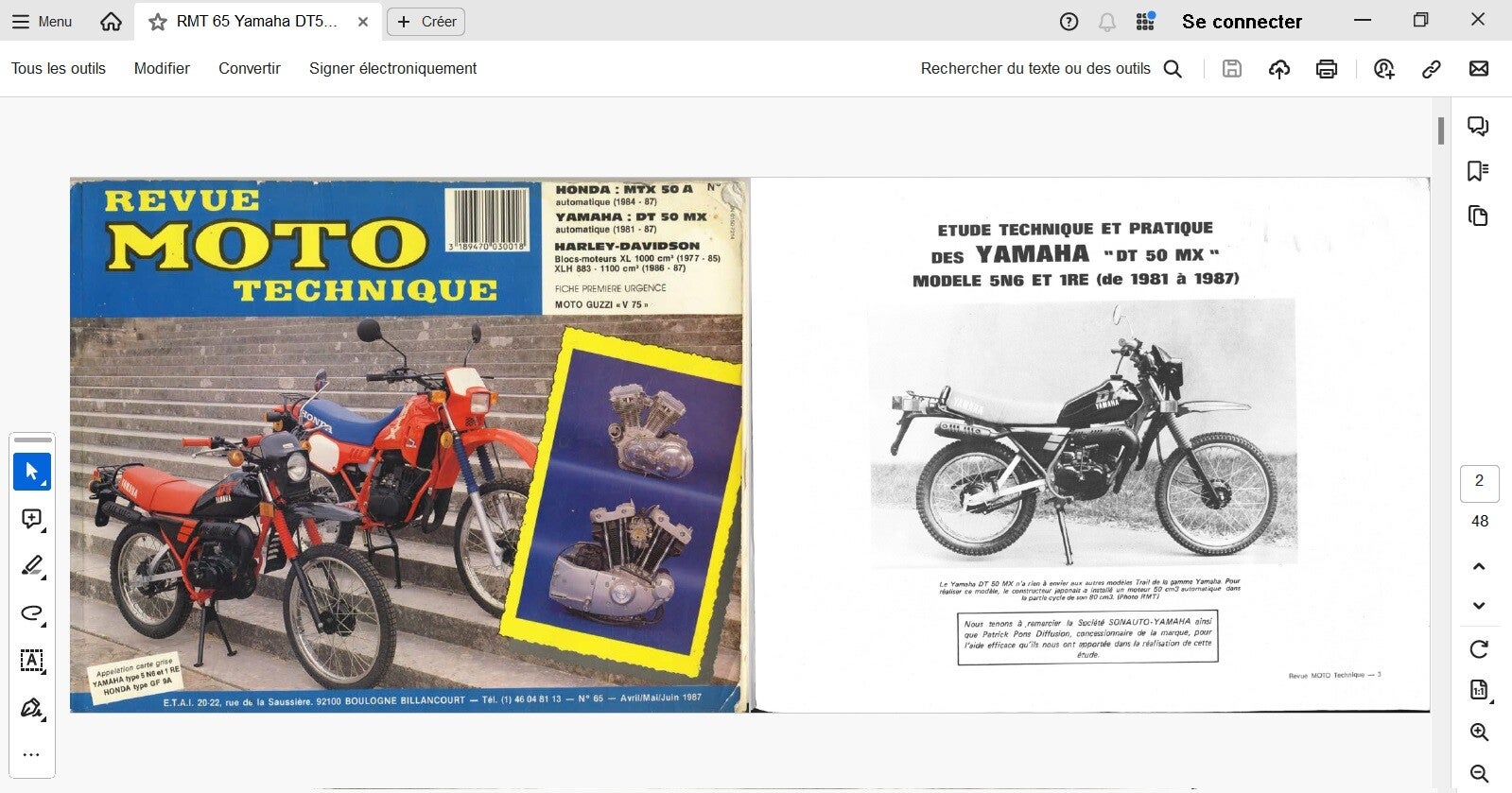The height and width of the screenshot is (793, 1512).
Task: Send the file by email
Action: coord(1479,68)
